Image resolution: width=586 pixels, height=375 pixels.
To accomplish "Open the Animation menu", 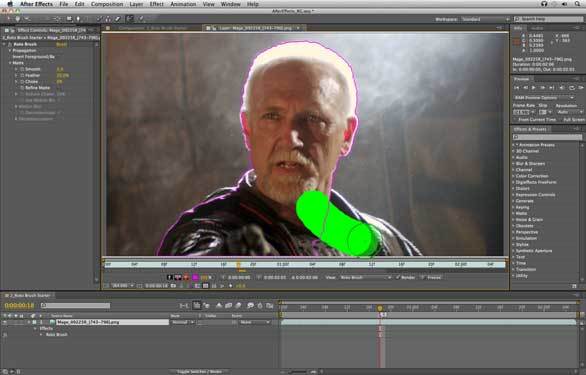I will (x=183, y=4).
